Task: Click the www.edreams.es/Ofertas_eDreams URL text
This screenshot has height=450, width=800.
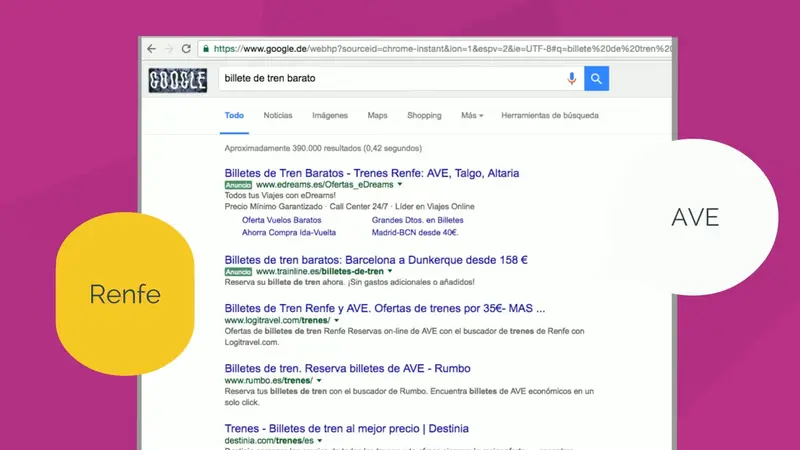Action: [324, 184]
